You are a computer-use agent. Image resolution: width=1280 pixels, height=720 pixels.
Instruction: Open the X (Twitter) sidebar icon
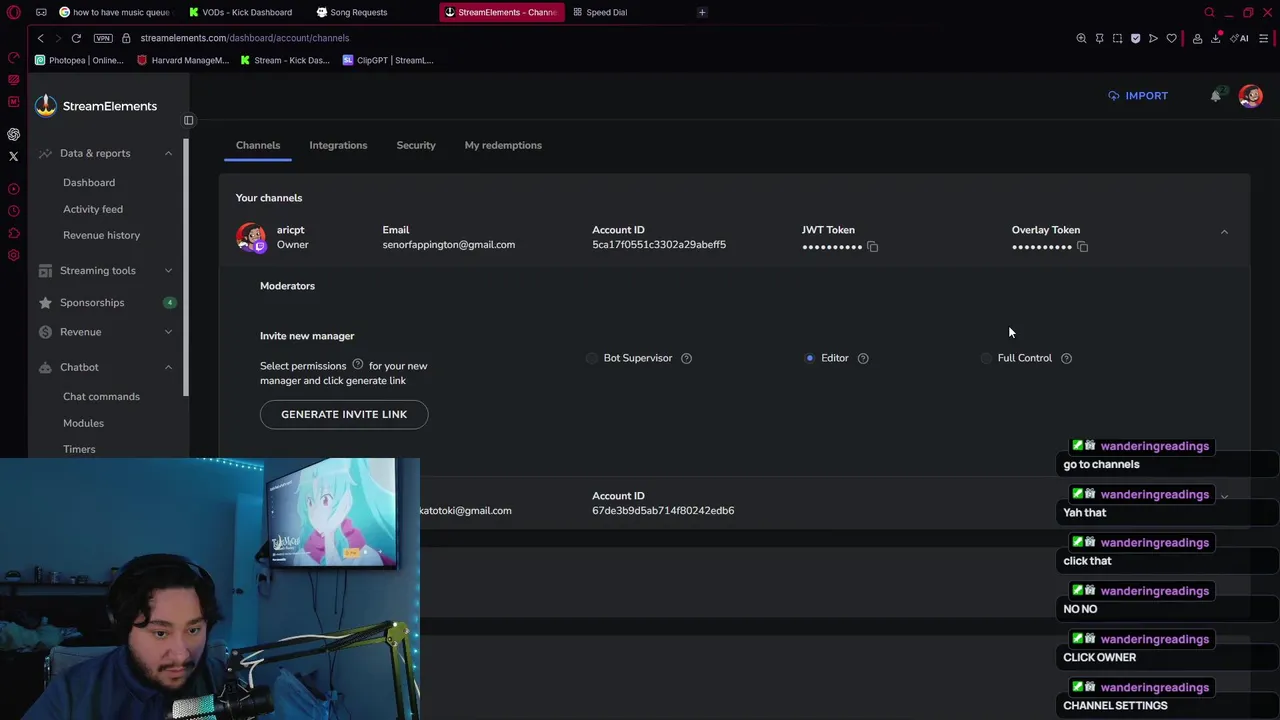click(14, 156)
